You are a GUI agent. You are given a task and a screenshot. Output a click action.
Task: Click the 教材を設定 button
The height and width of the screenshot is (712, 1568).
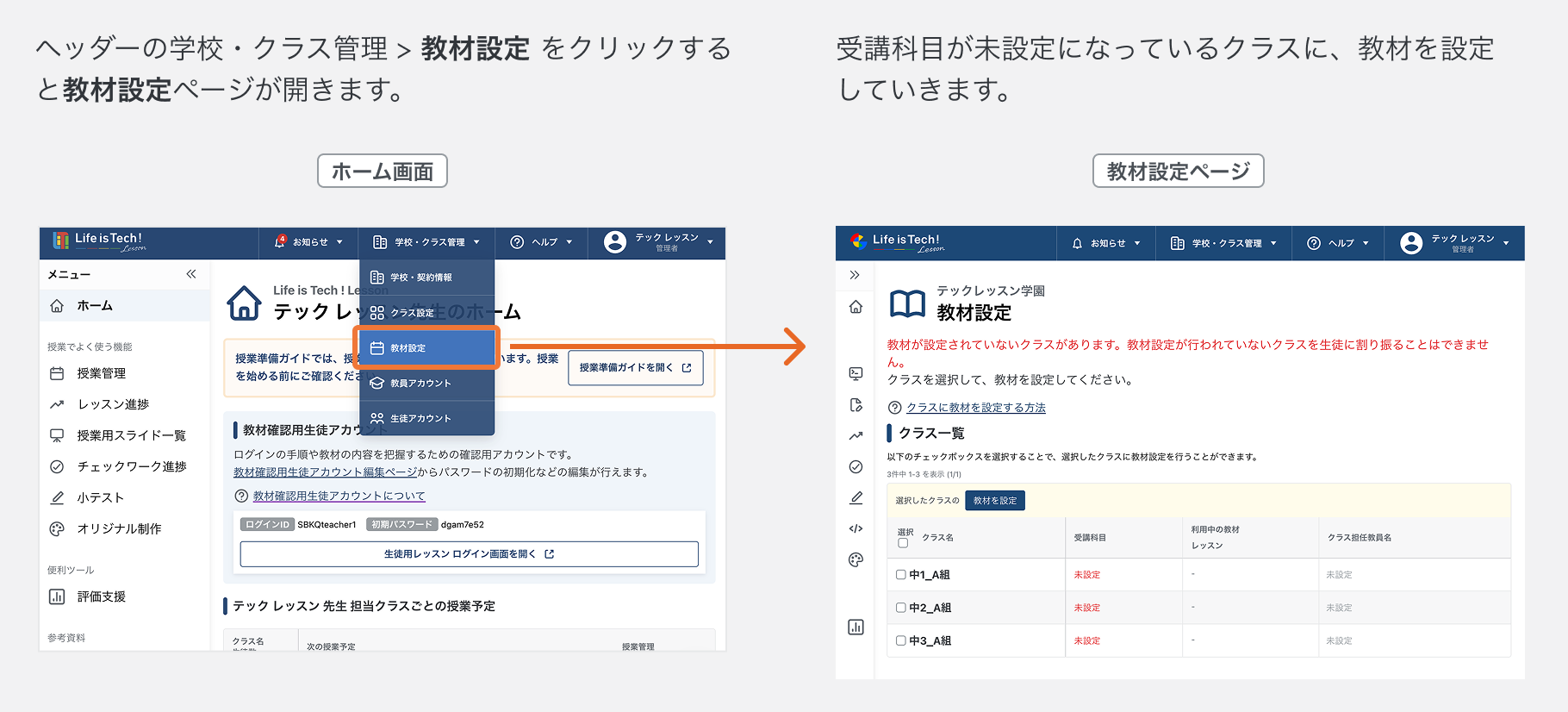(x=995, y=501)
